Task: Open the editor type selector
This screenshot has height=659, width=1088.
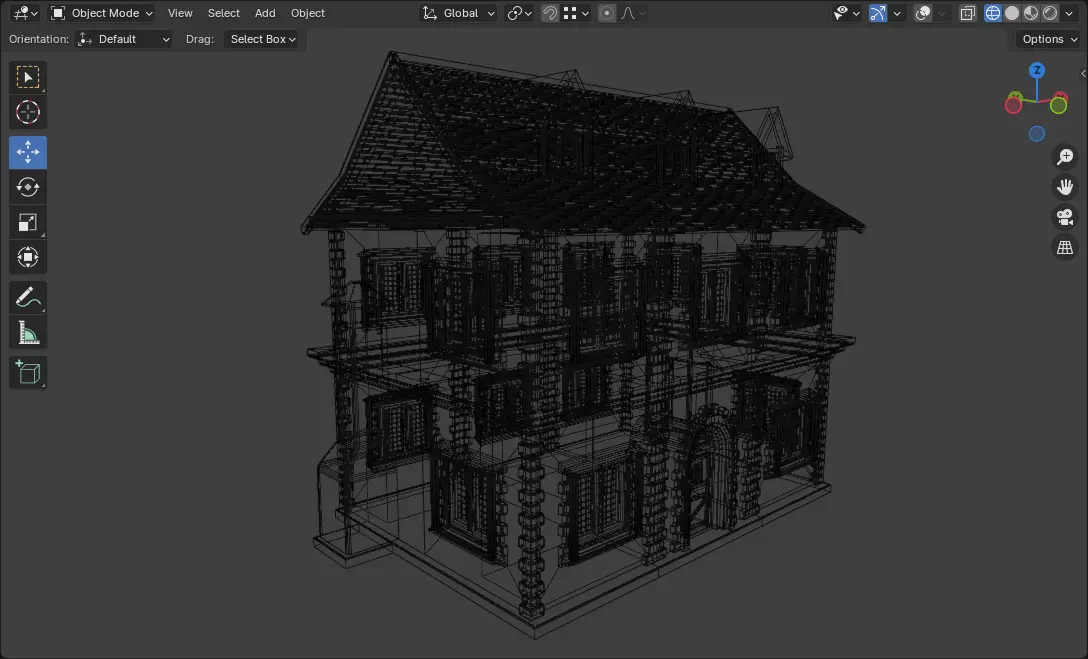Action: point(26,13)
